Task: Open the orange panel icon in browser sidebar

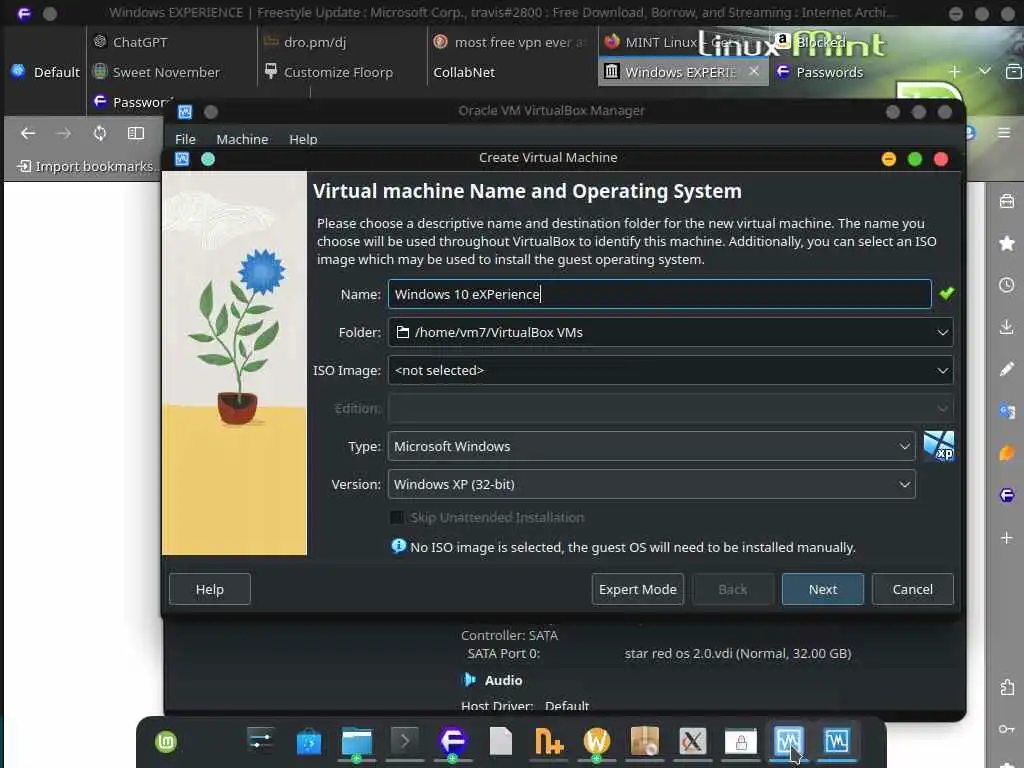Action: (x=1006, y=453)
